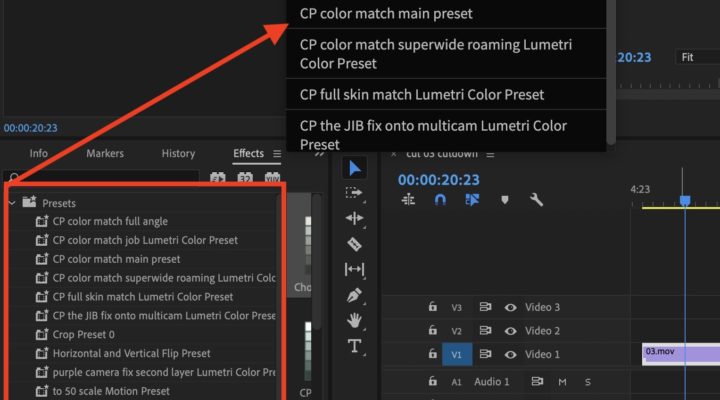The height and width of the screenshot is (400, 720).
Task: Select V1 track target button
Action: 456,355
